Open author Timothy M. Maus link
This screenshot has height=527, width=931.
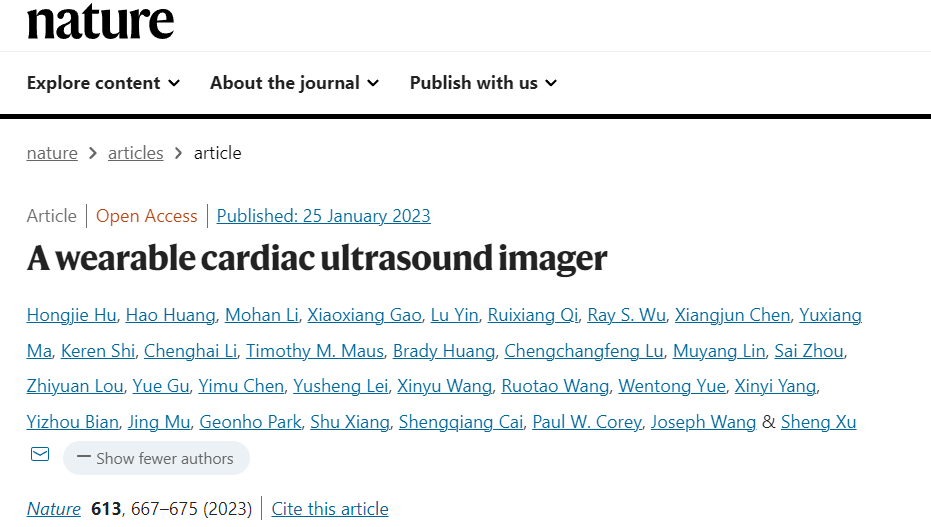point(315,351)
